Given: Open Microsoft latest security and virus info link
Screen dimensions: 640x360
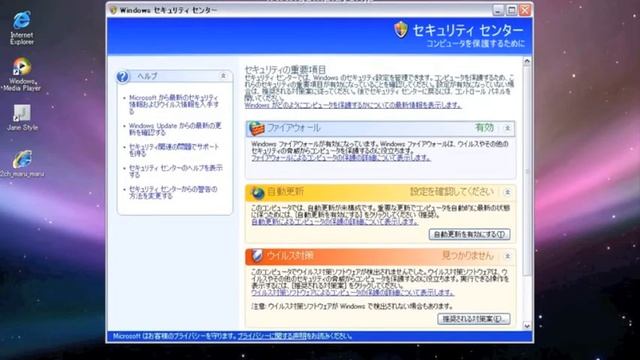Looking at the screenshot, I should (x=174, y=104).
